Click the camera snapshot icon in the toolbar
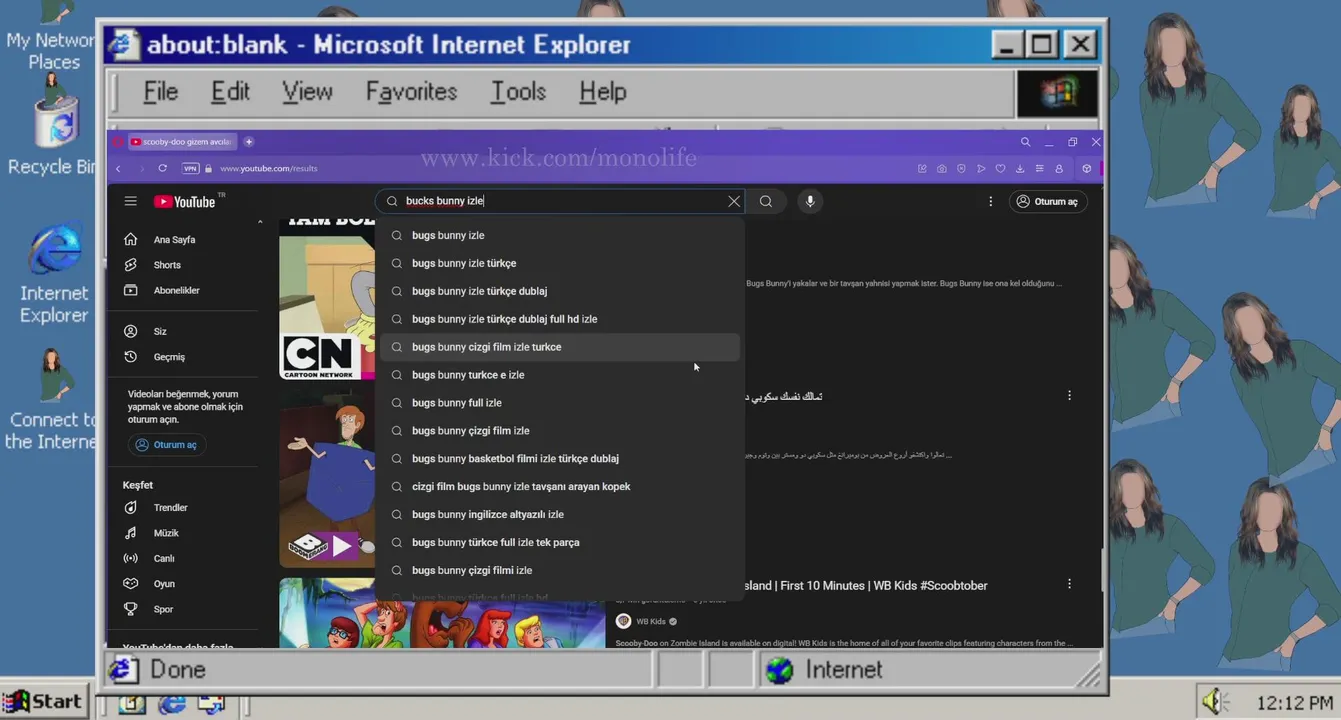The width and height of the screenshot is (1341, 720). tap(942, 169)
